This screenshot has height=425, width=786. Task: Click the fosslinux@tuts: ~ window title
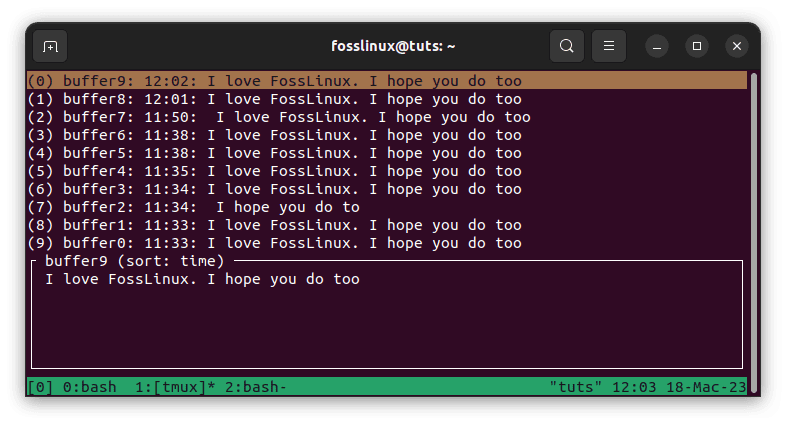(393, 46)
